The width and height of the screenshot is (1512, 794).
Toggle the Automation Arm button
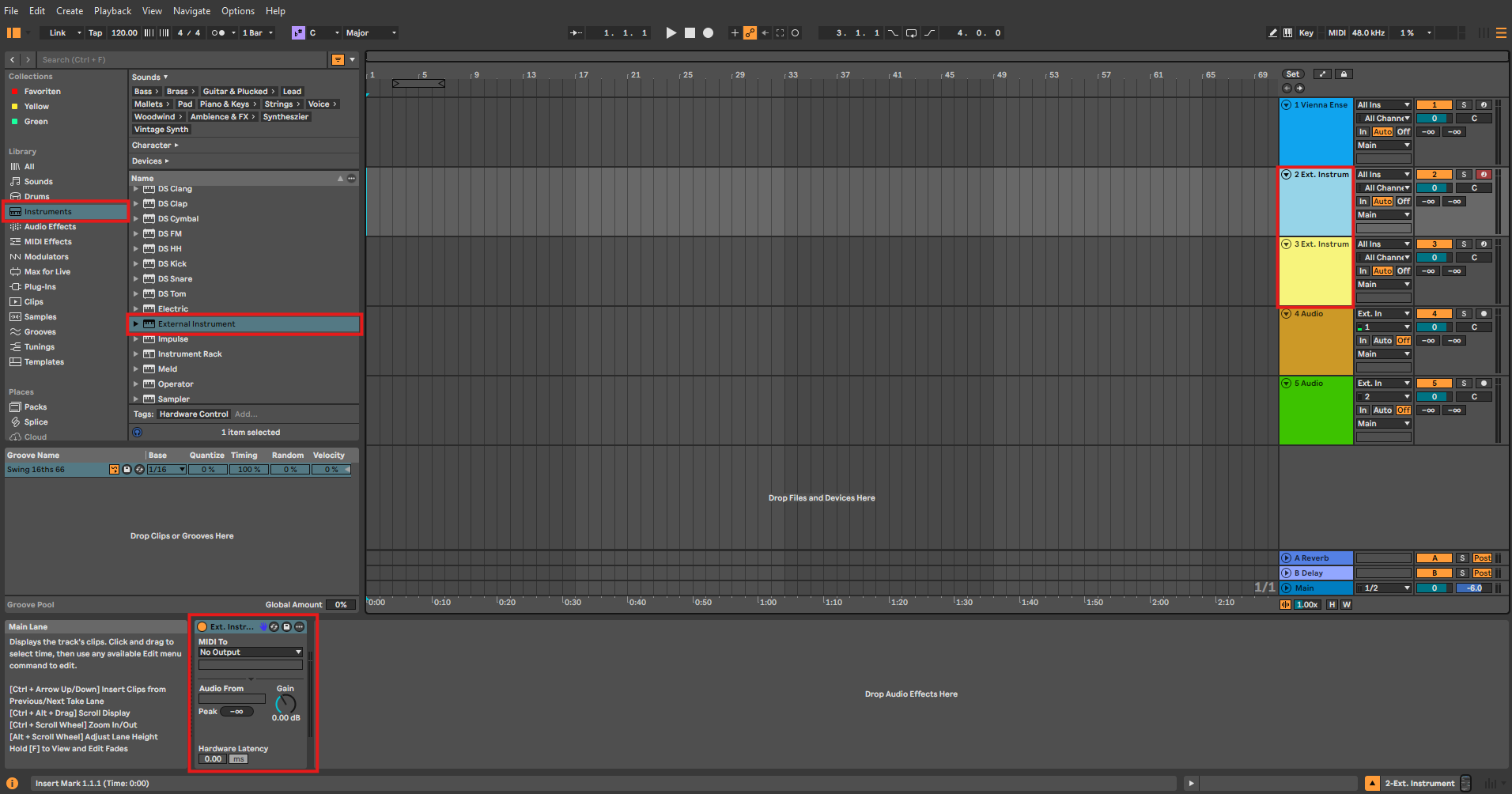tap(750, 33)
